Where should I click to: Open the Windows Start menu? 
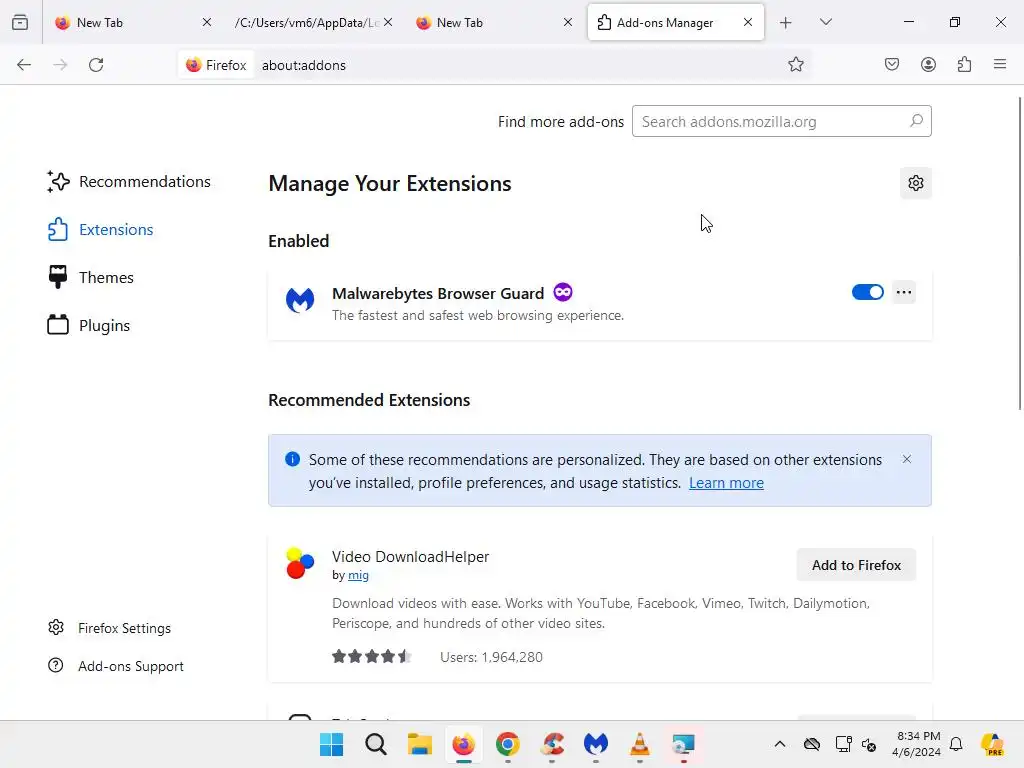(x=332, y=744)
